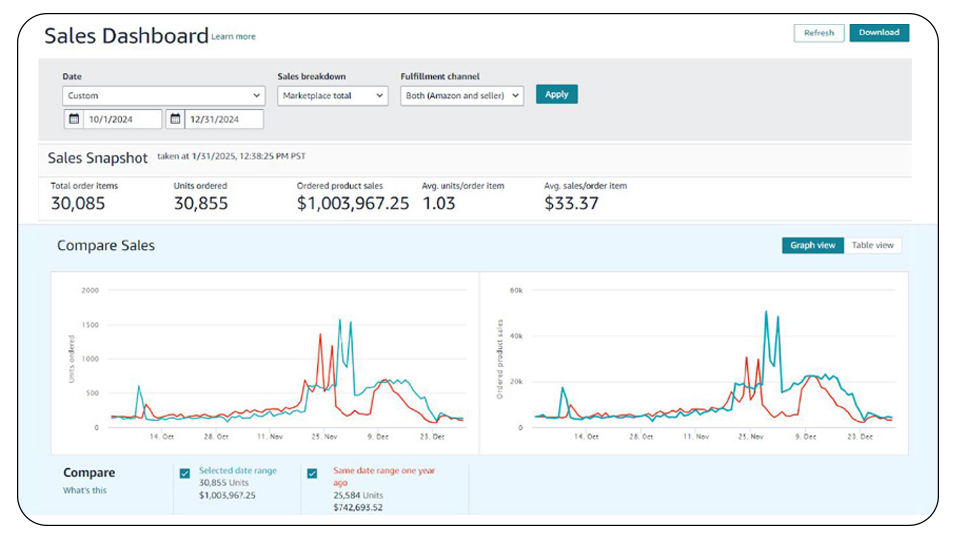Screen dimensions: 957x547
Task: Uncheck the Selected date range checkbox
Action: 185,473
